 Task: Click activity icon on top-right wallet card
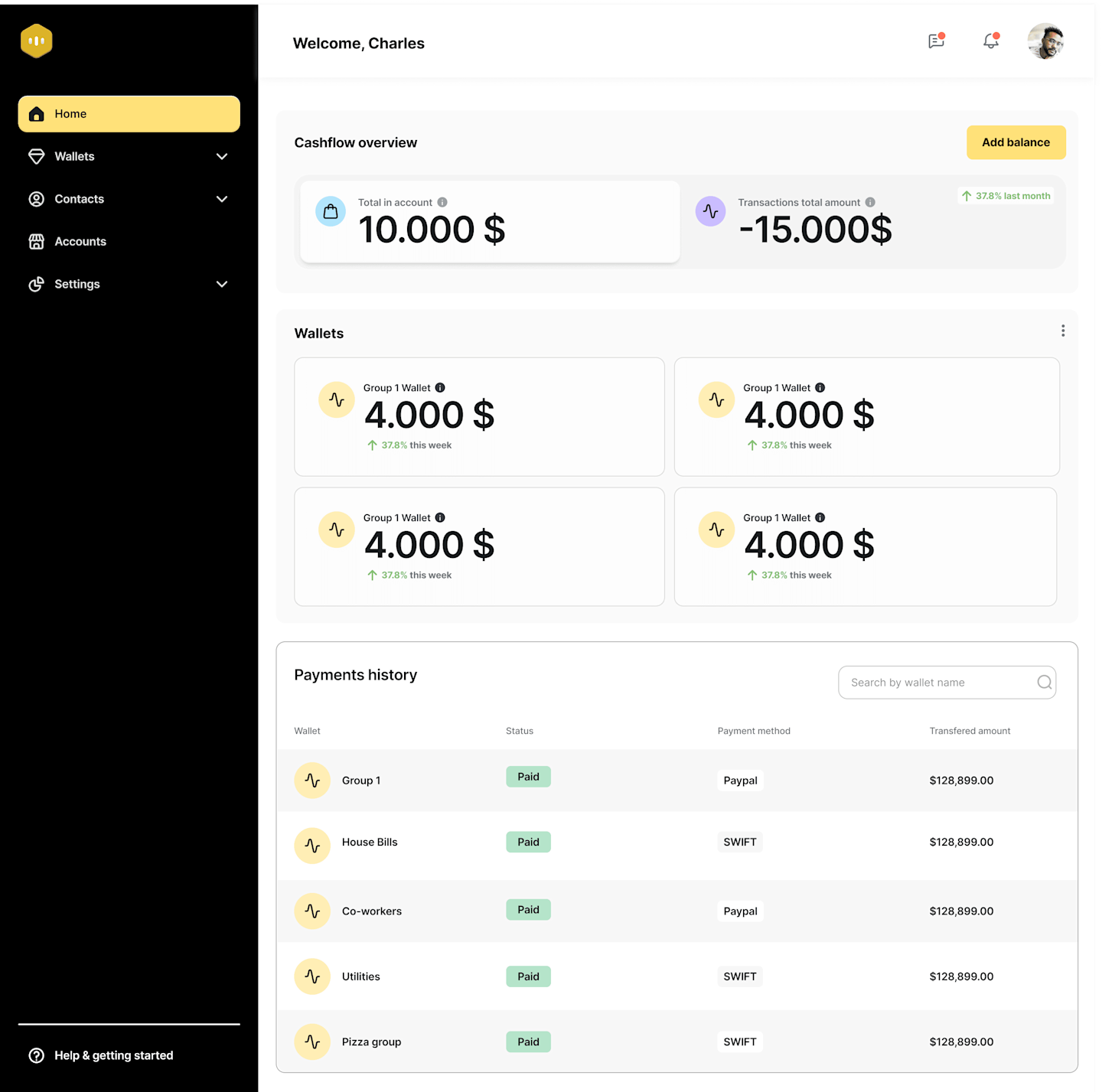[x=716, y=399]
